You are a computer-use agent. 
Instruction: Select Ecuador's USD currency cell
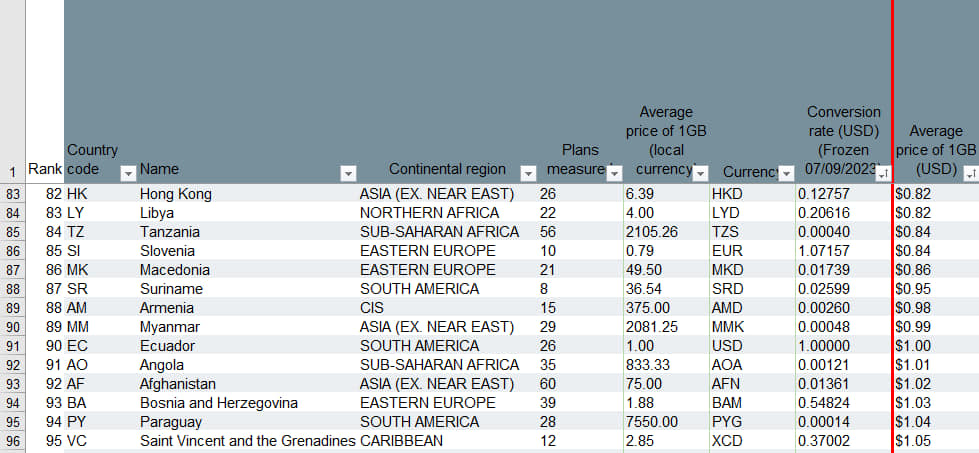coord(728,346)
